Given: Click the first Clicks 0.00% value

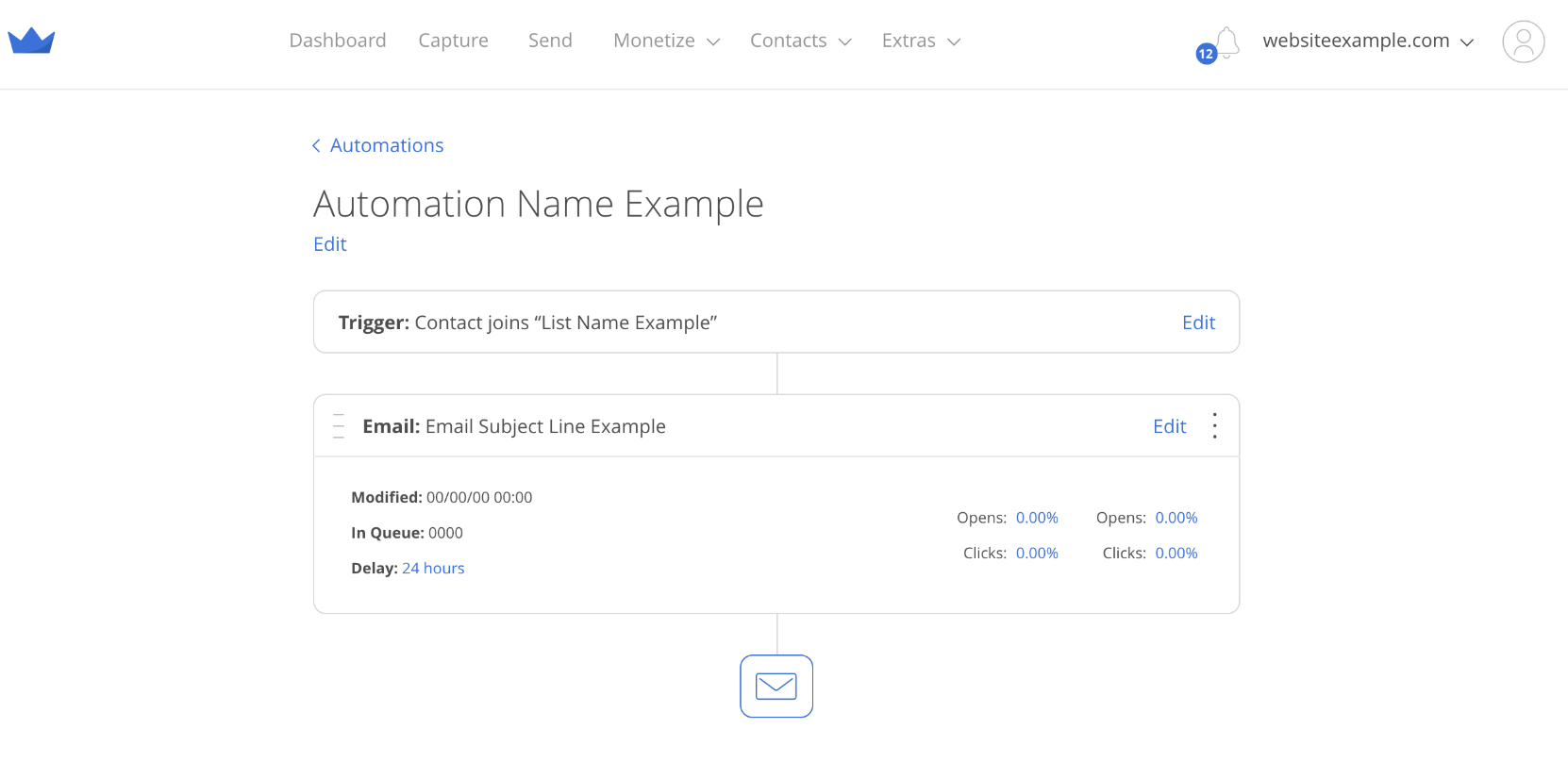Looking at the screenshot, I should (x=1037, y=554).
